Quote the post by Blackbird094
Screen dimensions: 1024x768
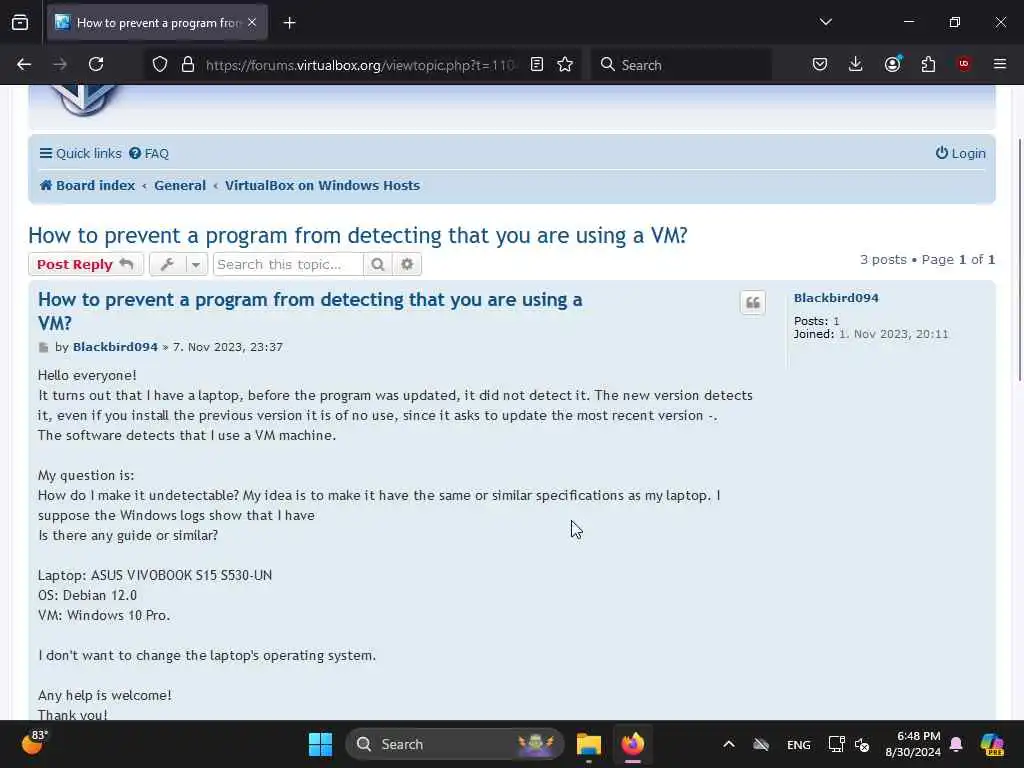click(752, 303)
